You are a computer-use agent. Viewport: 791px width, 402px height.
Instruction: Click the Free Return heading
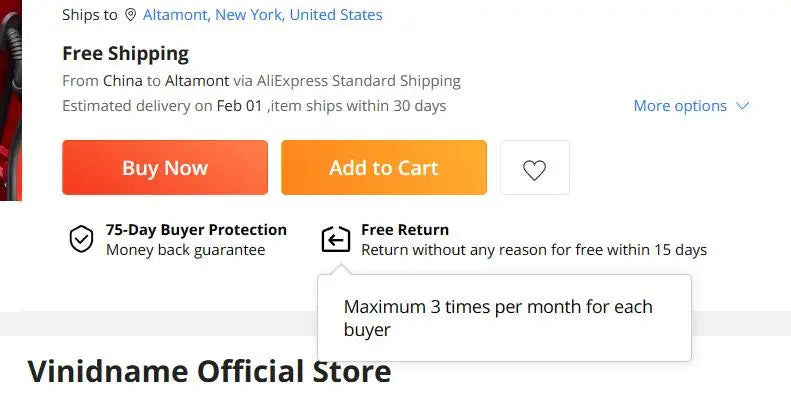click(x=405, y=230)
